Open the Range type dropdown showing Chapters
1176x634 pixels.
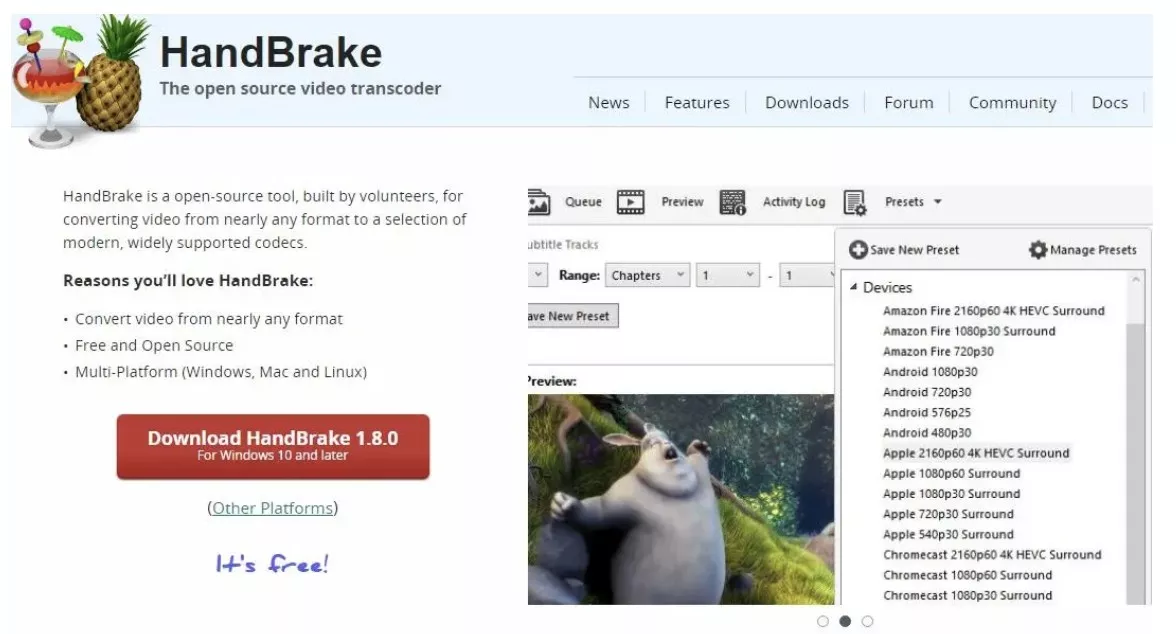click(647, 274)
